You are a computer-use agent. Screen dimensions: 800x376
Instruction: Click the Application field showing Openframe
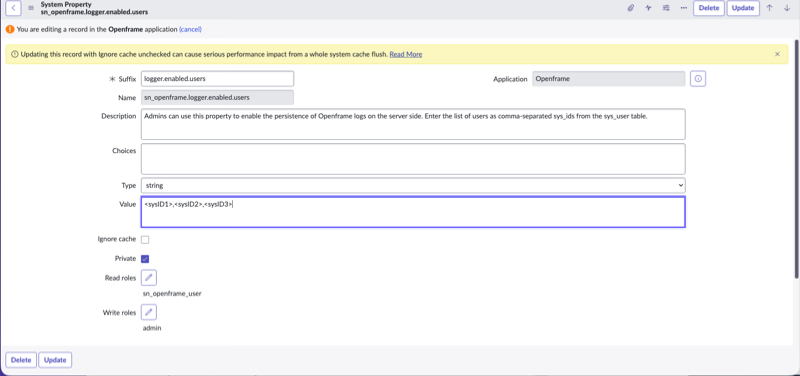tap(609, 79)
